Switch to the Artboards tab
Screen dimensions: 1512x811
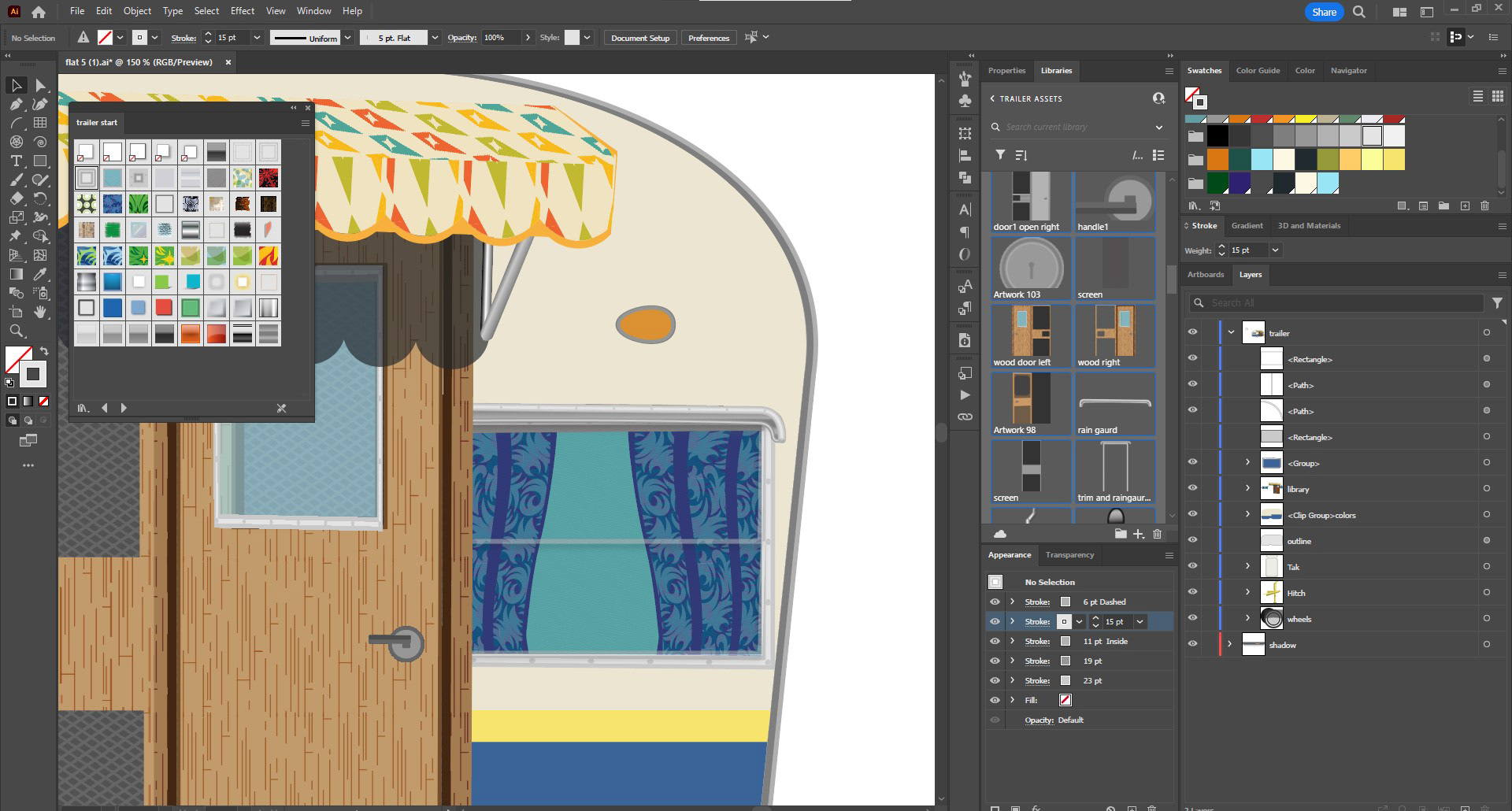[1206, 275]
